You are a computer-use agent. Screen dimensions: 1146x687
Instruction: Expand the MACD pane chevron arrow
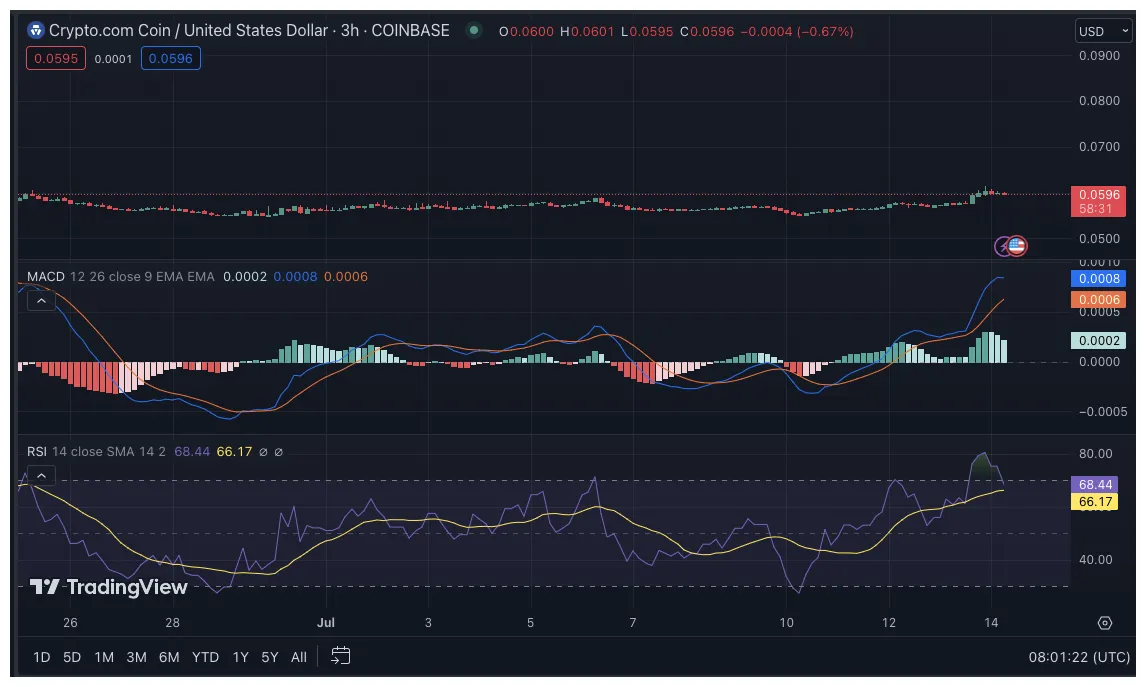pyautogui.click(x=41, y=300)
